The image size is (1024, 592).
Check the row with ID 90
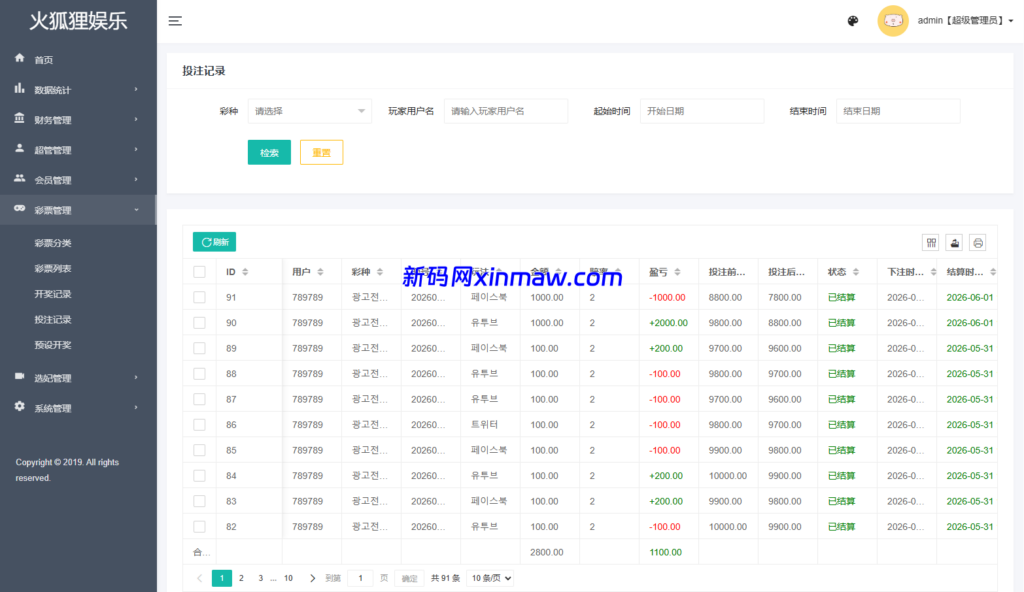pyautogui.click(x=199, y=323)
